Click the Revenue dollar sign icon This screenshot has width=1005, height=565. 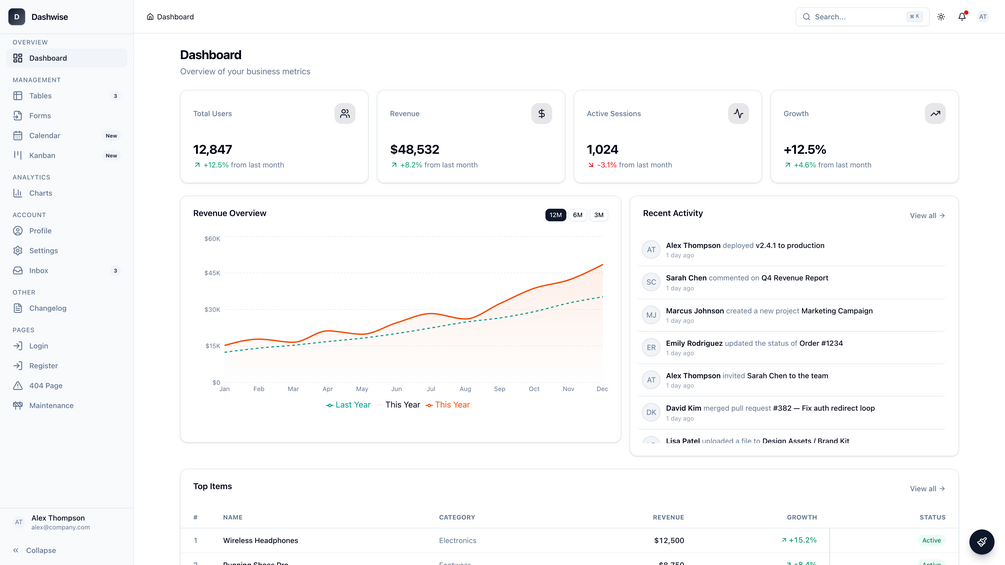(542, 113)
